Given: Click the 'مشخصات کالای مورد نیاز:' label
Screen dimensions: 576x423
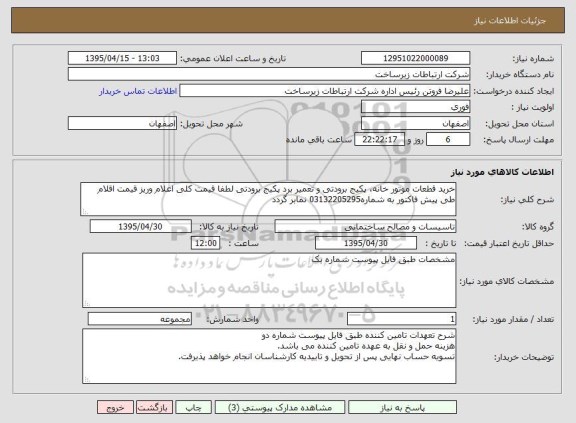Looking at the screenshot, I should coord(507,281).
